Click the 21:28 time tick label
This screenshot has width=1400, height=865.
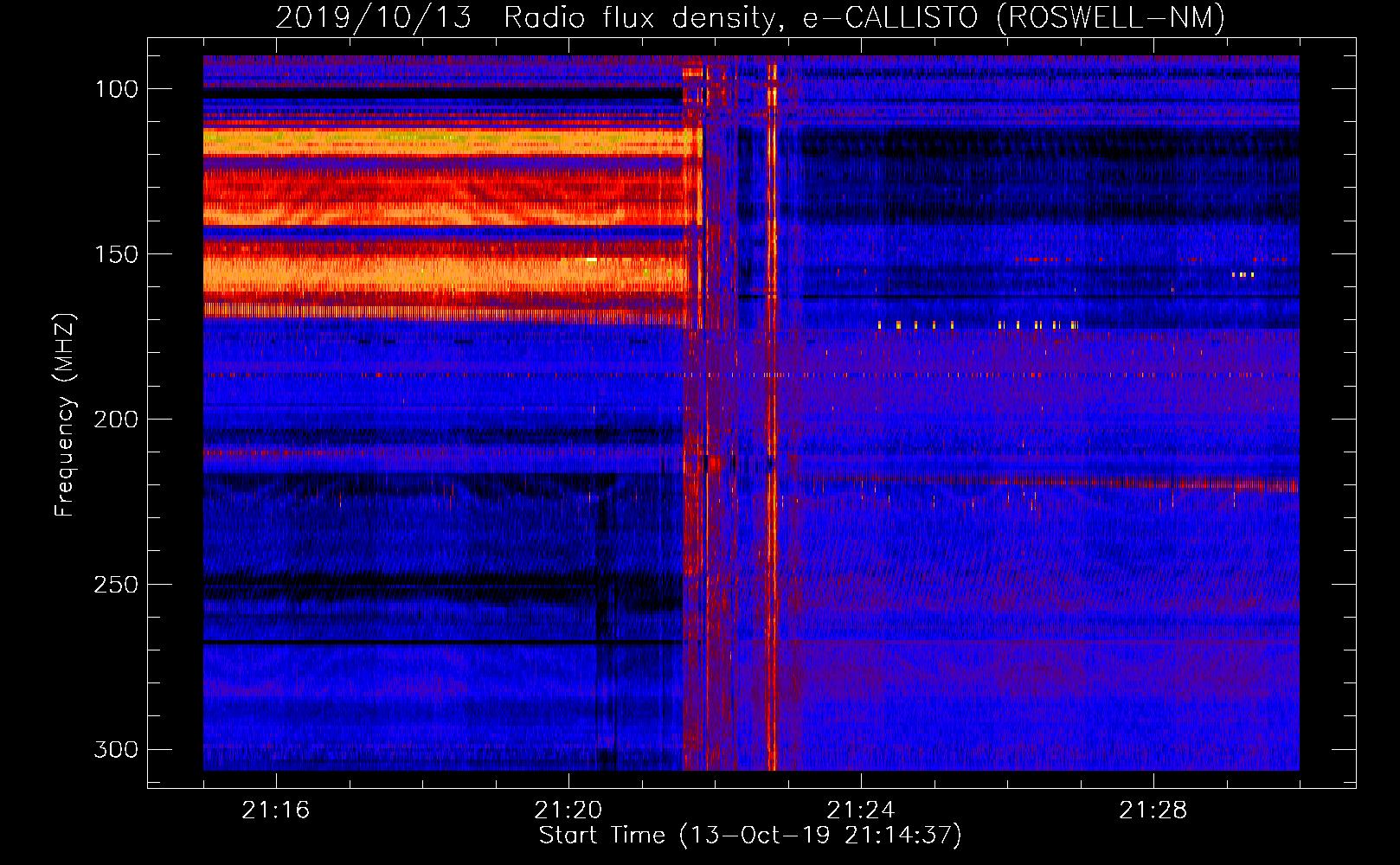tap(1153, 811)
